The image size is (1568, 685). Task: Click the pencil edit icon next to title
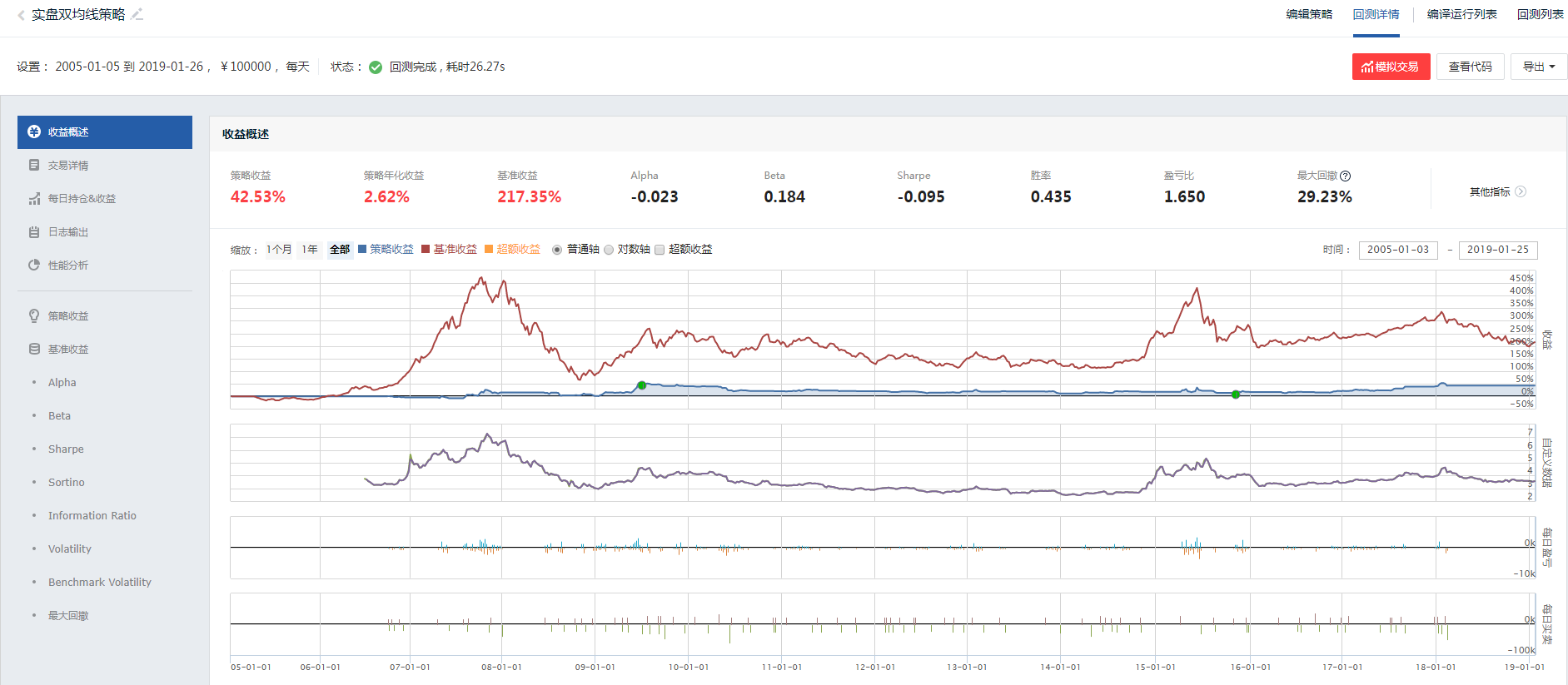click(x=137, y=14)
